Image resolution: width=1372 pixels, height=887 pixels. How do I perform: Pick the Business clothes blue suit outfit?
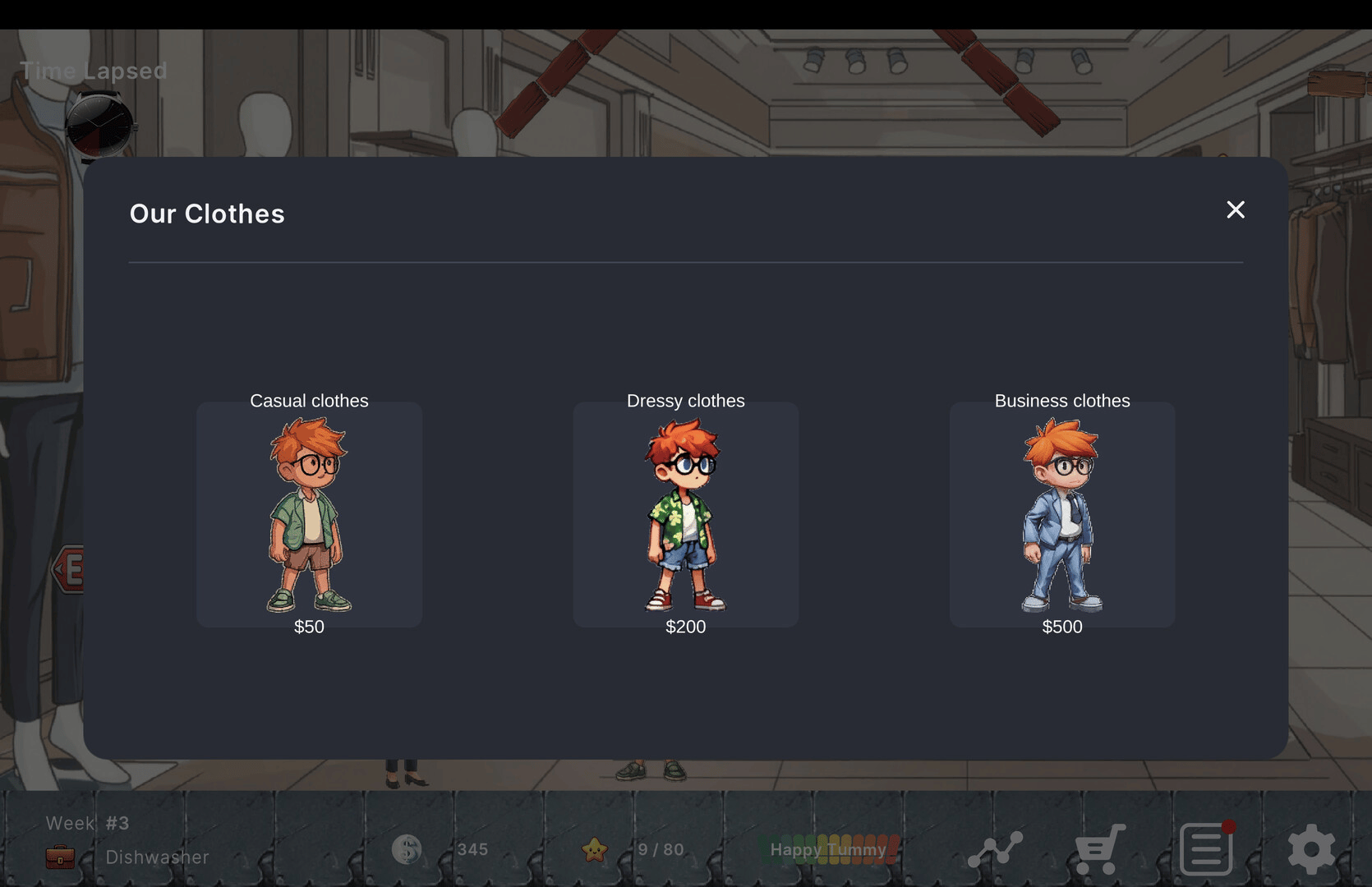tap(1061, 515)
